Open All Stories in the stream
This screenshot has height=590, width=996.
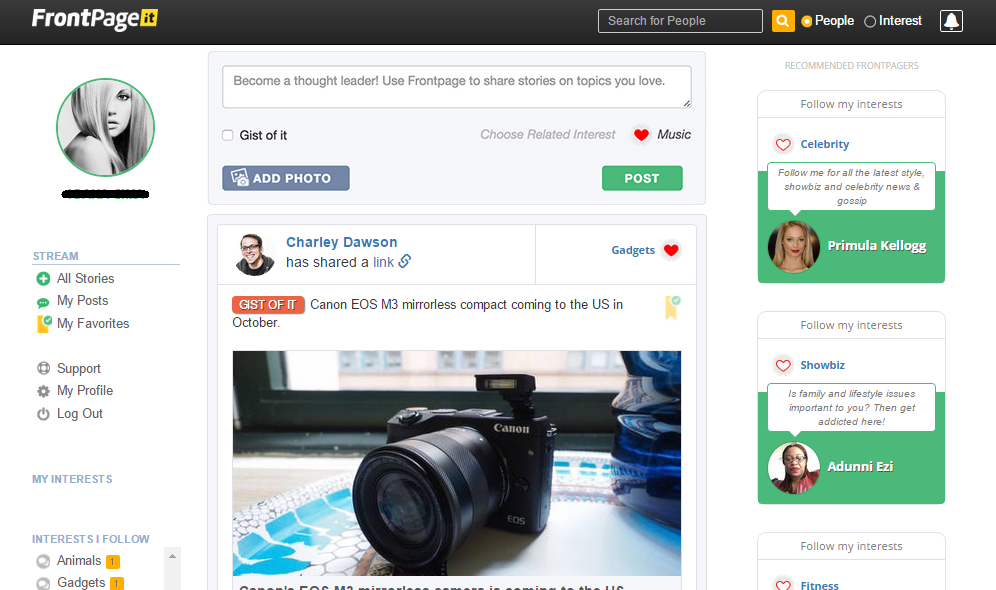coord(86,279)
